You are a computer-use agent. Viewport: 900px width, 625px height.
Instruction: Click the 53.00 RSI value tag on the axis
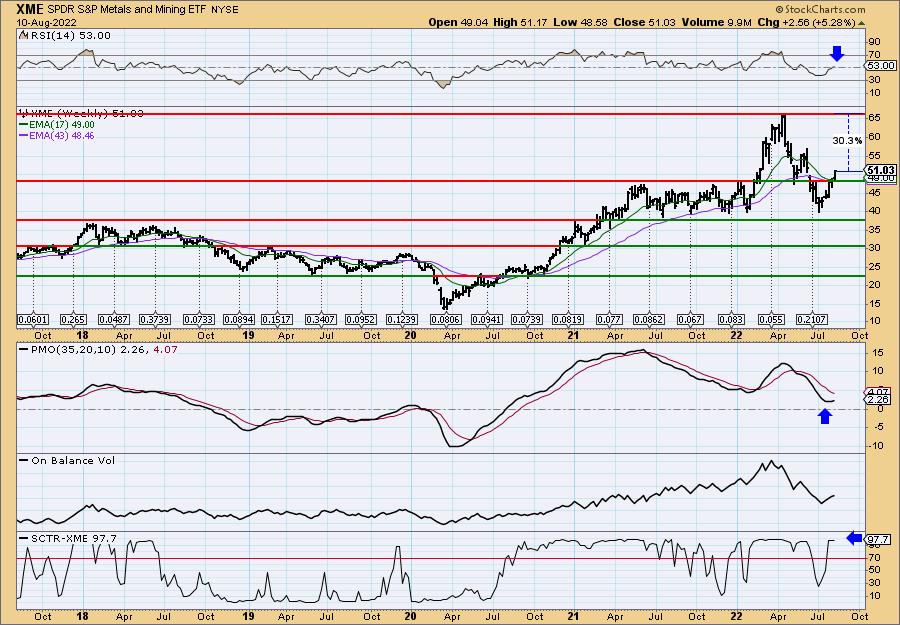coord(882,66)
